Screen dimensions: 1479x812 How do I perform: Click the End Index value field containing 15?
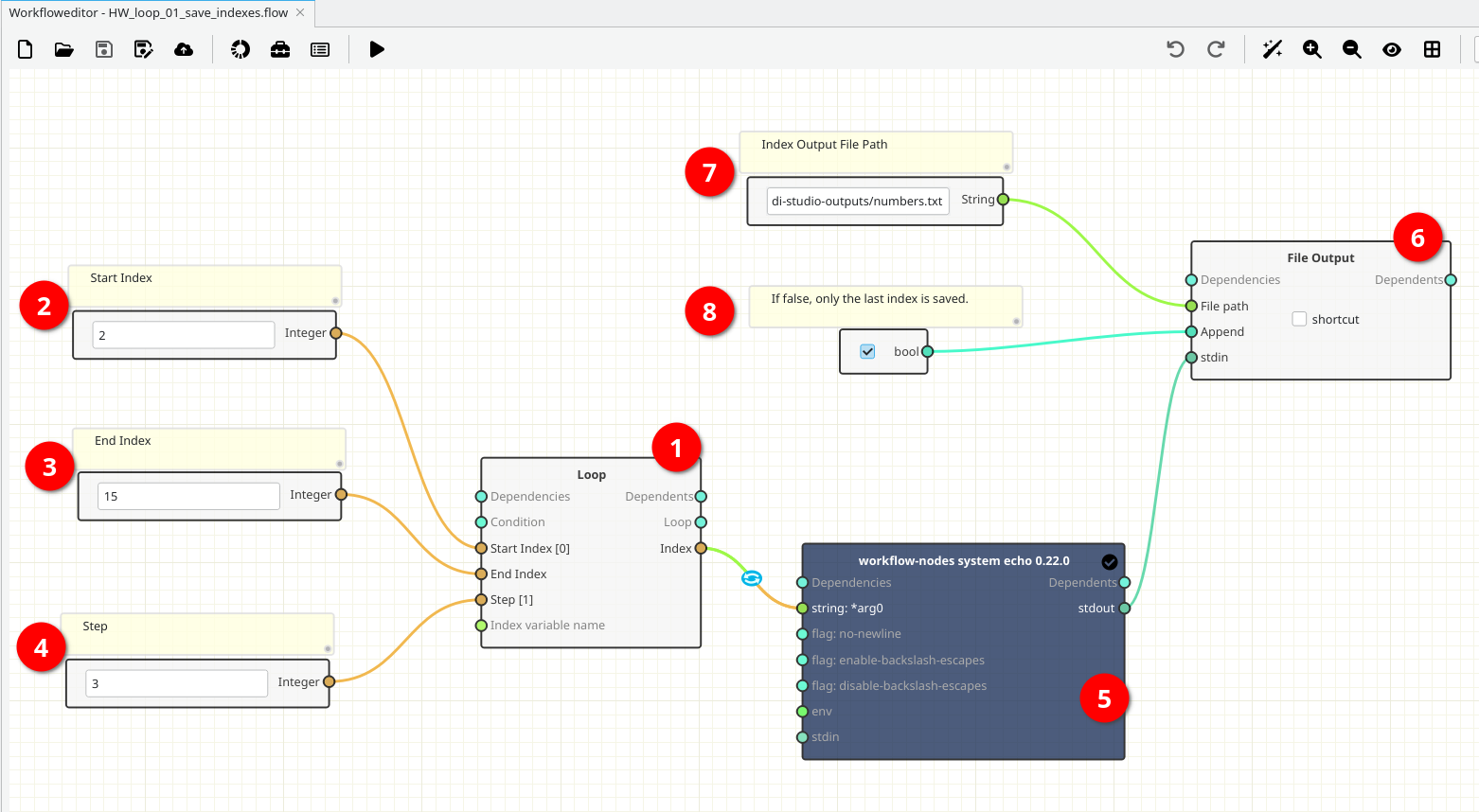pyautogui.click(x=188, y=496)
